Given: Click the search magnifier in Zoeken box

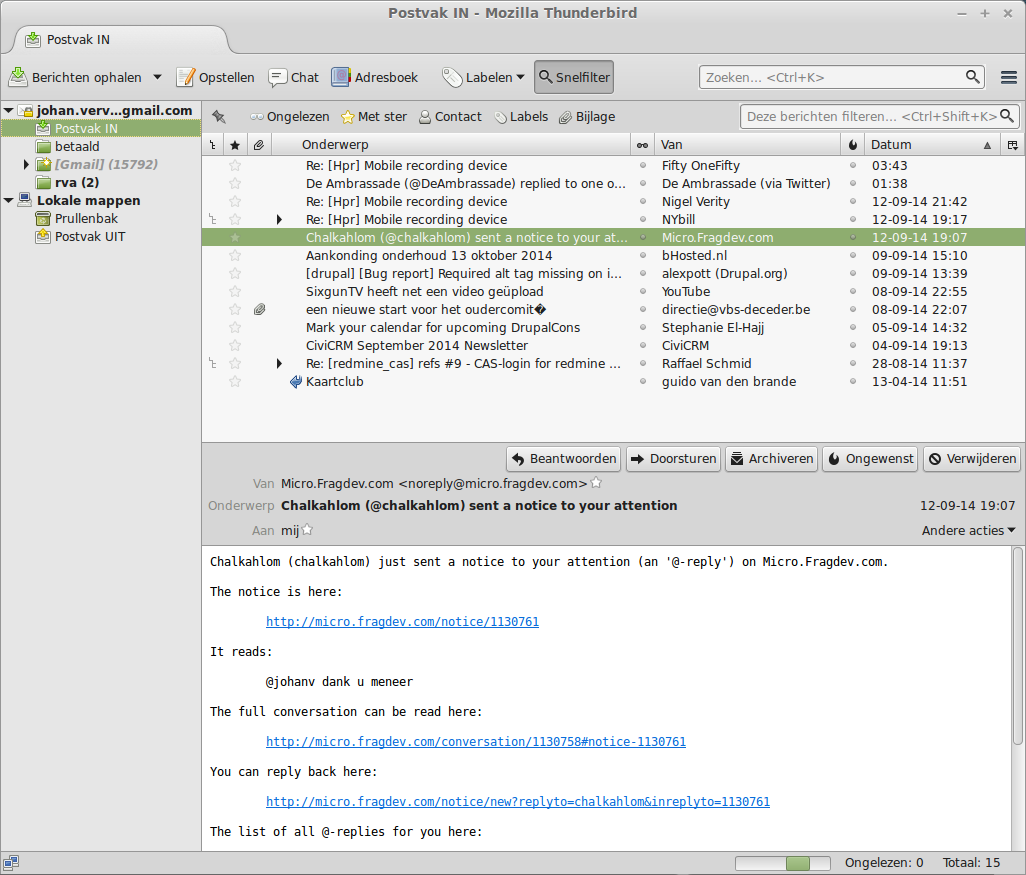Looking at the screenshot, I should pos(973,77).
